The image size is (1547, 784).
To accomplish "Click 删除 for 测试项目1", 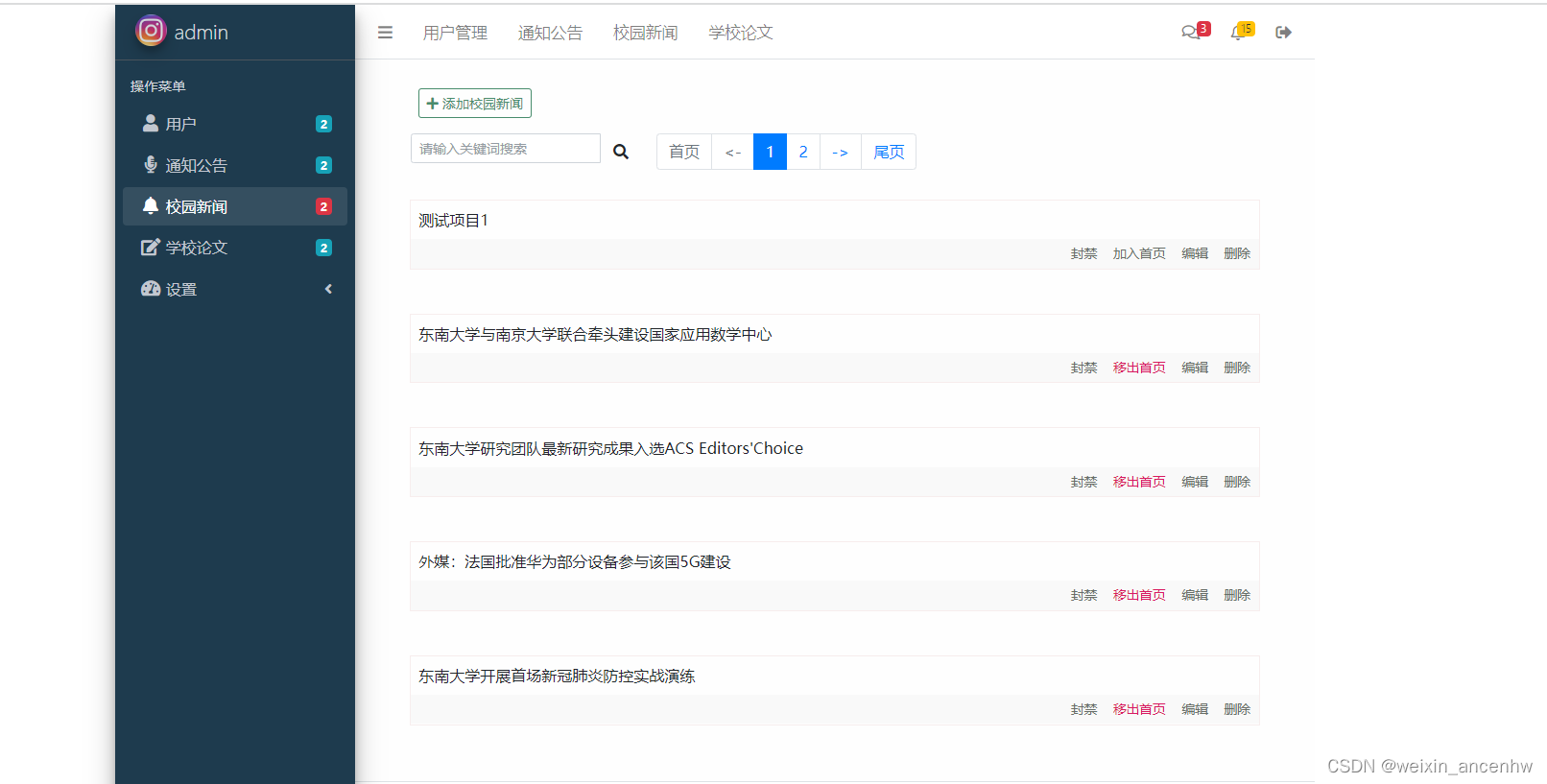I will coord(1237,253).
